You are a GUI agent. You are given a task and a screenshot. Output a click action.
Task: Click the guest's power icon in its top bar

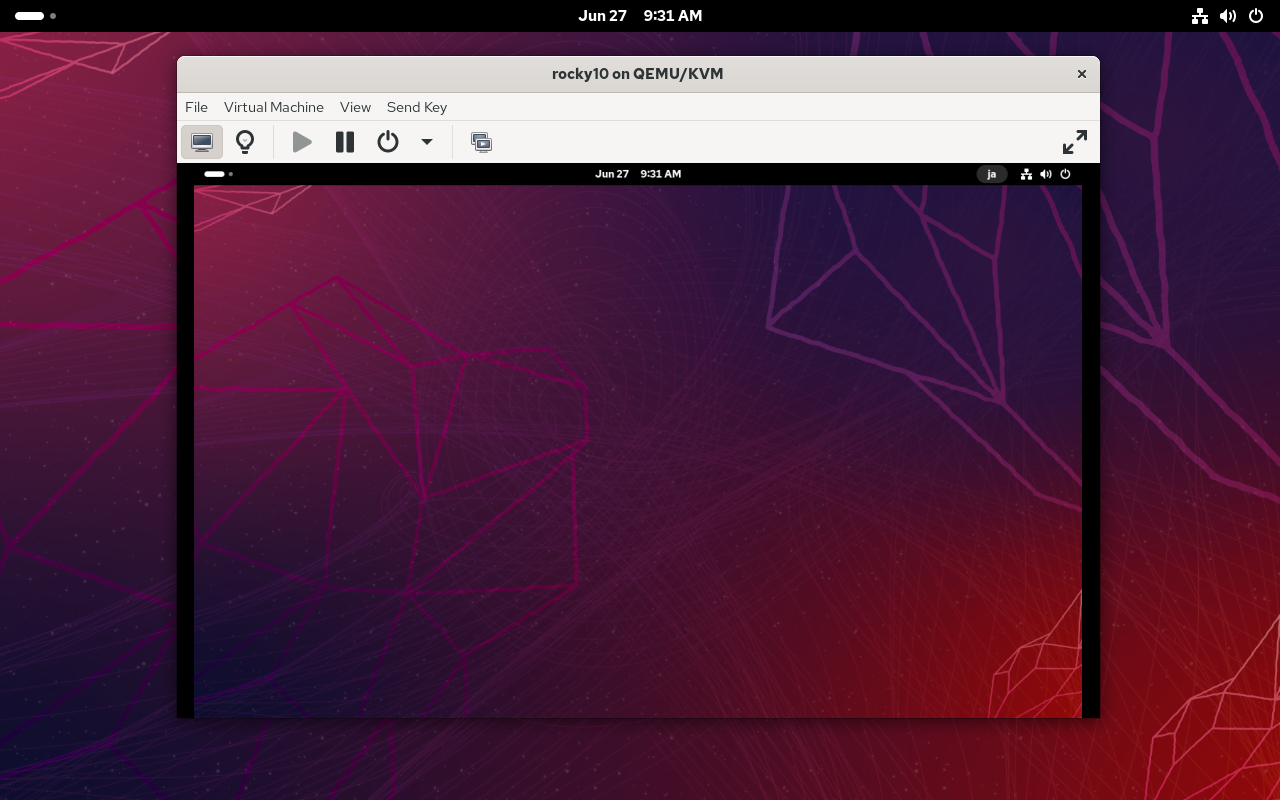pyautogui.click(x=1065, y=174)
